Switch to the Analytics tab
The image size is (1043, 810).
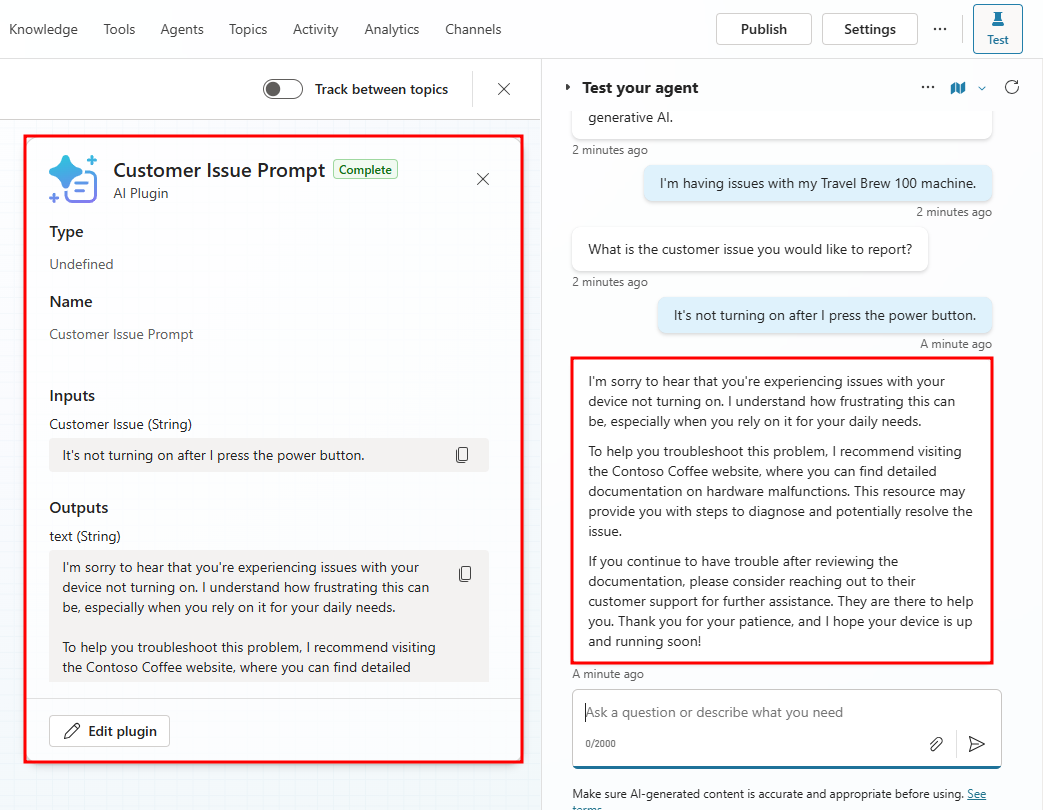(x=392, y=29)
